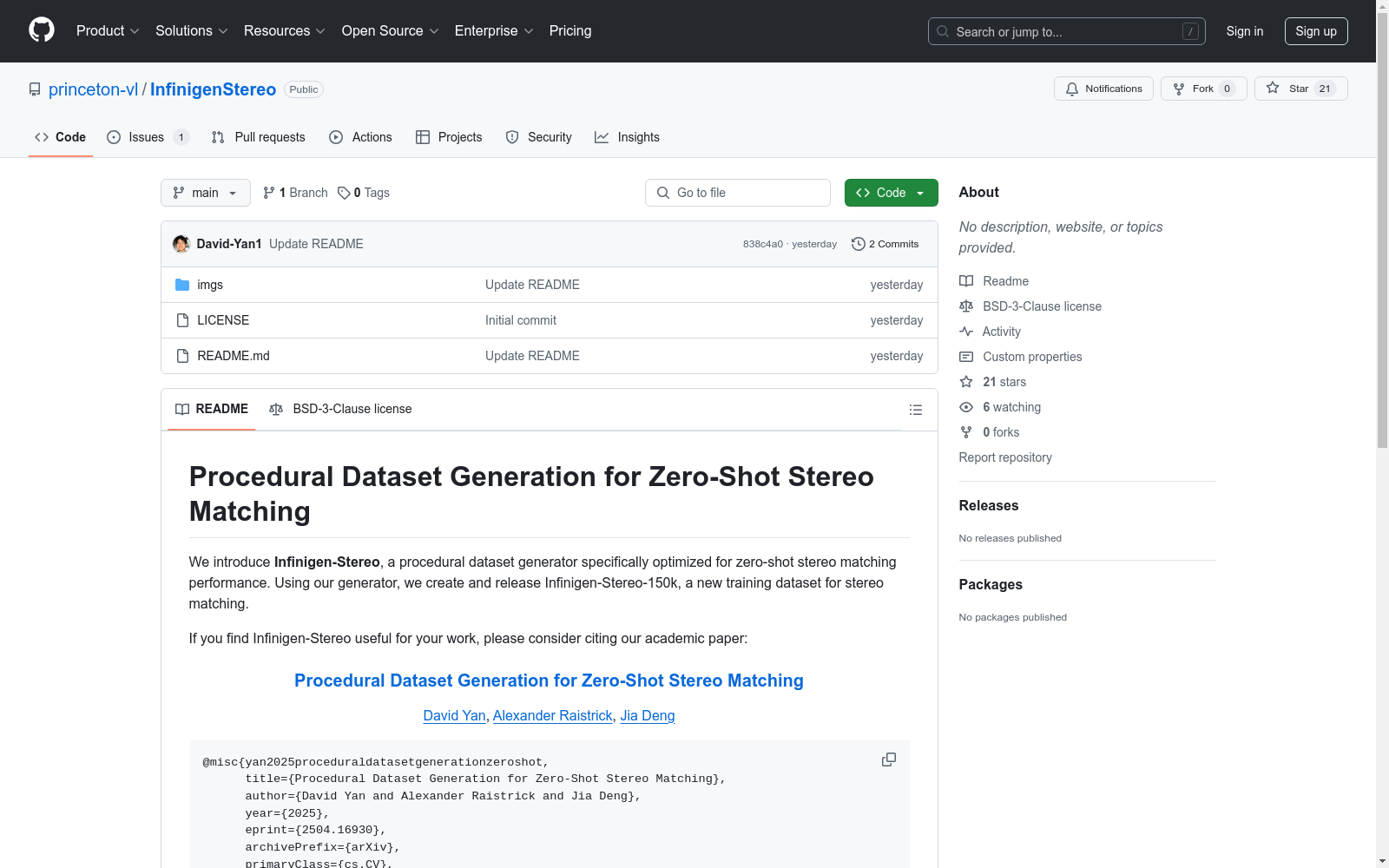The image size is (1389, 868).
Task: Expand the Enterprise menu
Action: tap(494, 31)
